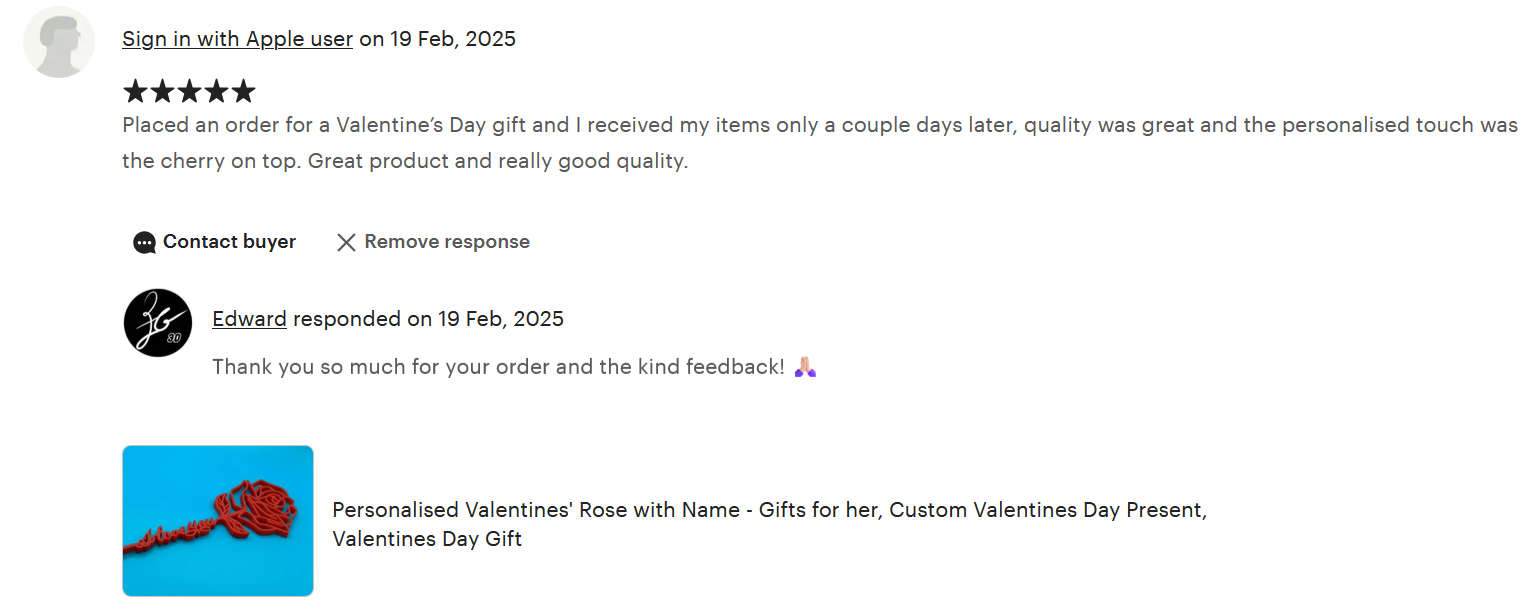Image resolution: width=1525 pixels, height=610 pixels.
Task: Open the red rose product thumbnail
Action: [x=218, y=520]
